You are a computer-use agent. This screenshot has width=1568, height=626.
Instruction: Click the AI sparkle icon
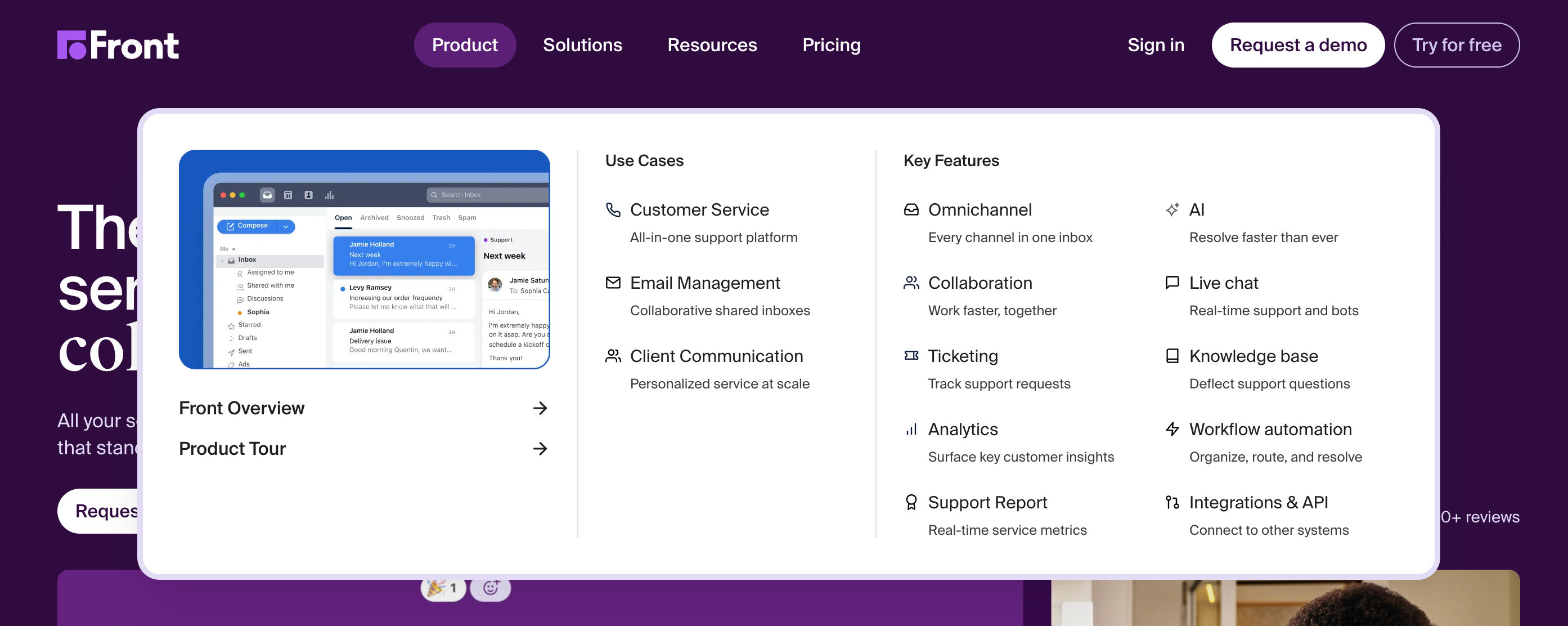coord(1172,209)
